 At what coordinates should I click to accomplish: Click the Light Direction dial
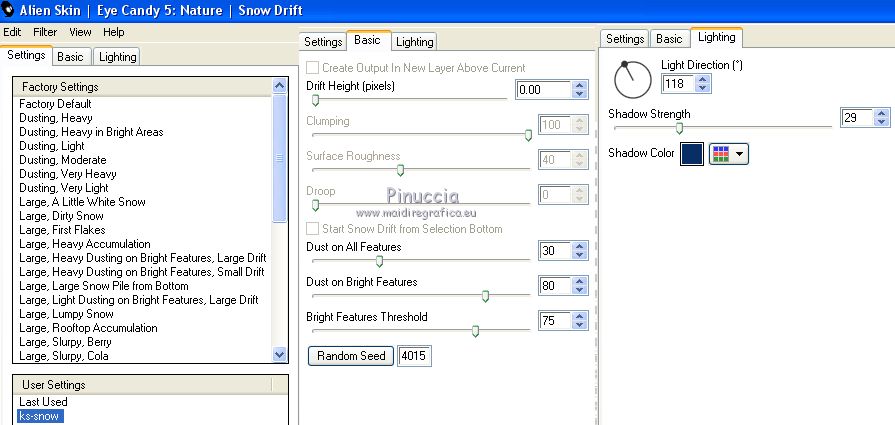click(632, 79)
